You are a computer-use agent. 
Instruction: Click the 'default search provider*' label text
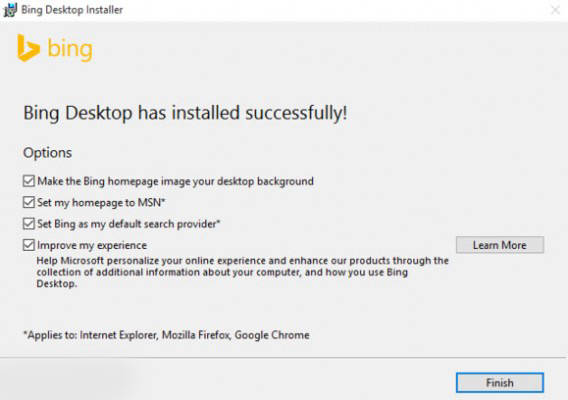point(164,224)
